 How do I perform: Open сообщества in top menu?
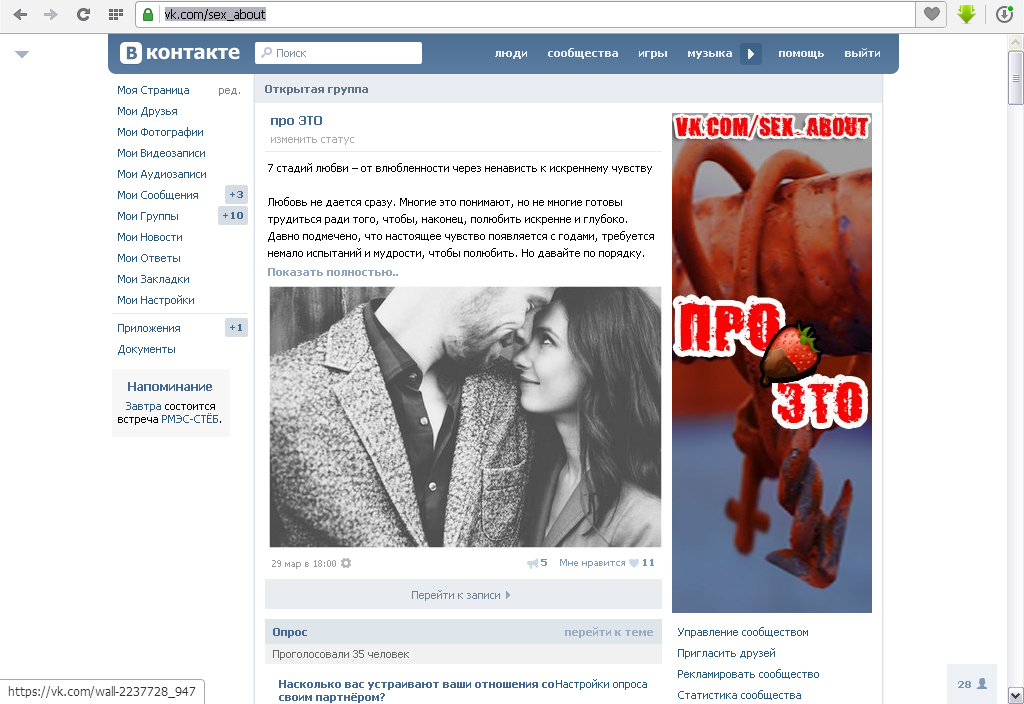point(583,53)
